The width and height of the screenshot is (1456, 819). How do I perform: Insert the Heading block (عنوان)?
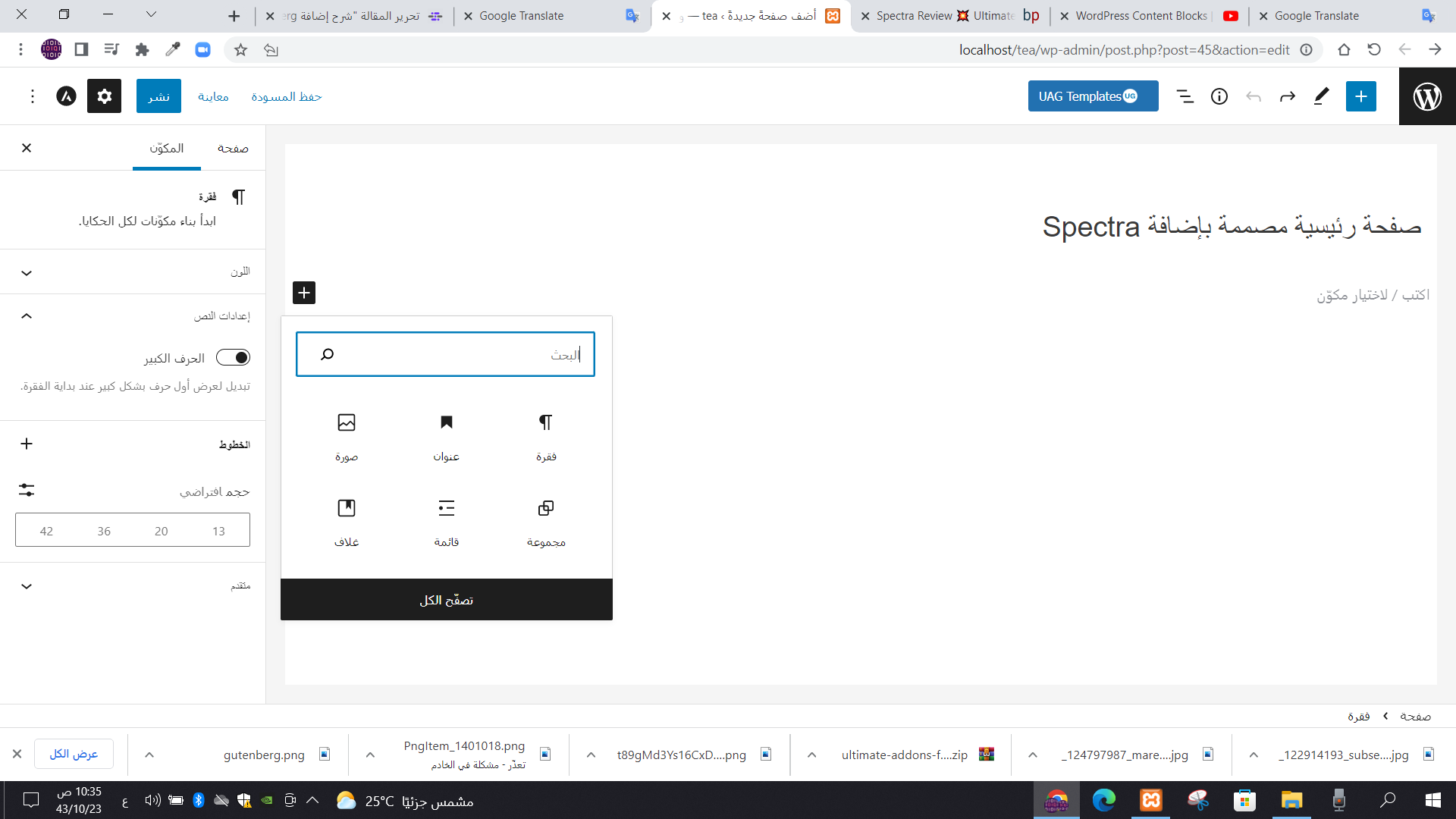pyautogui.click(x=446, y=438)
